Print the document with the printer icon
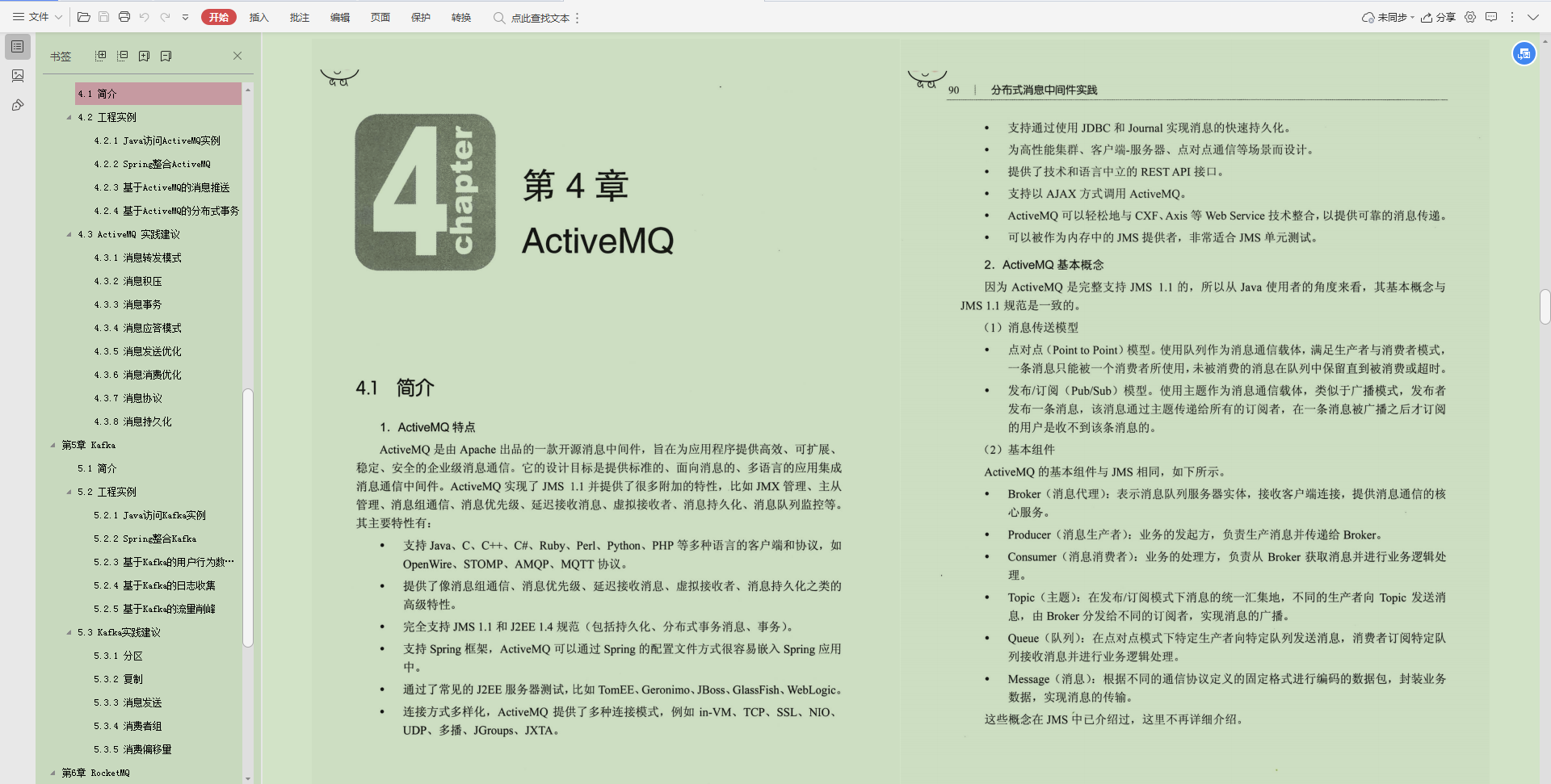Viewport: 1551px width, 784px height. coord(124,17)
